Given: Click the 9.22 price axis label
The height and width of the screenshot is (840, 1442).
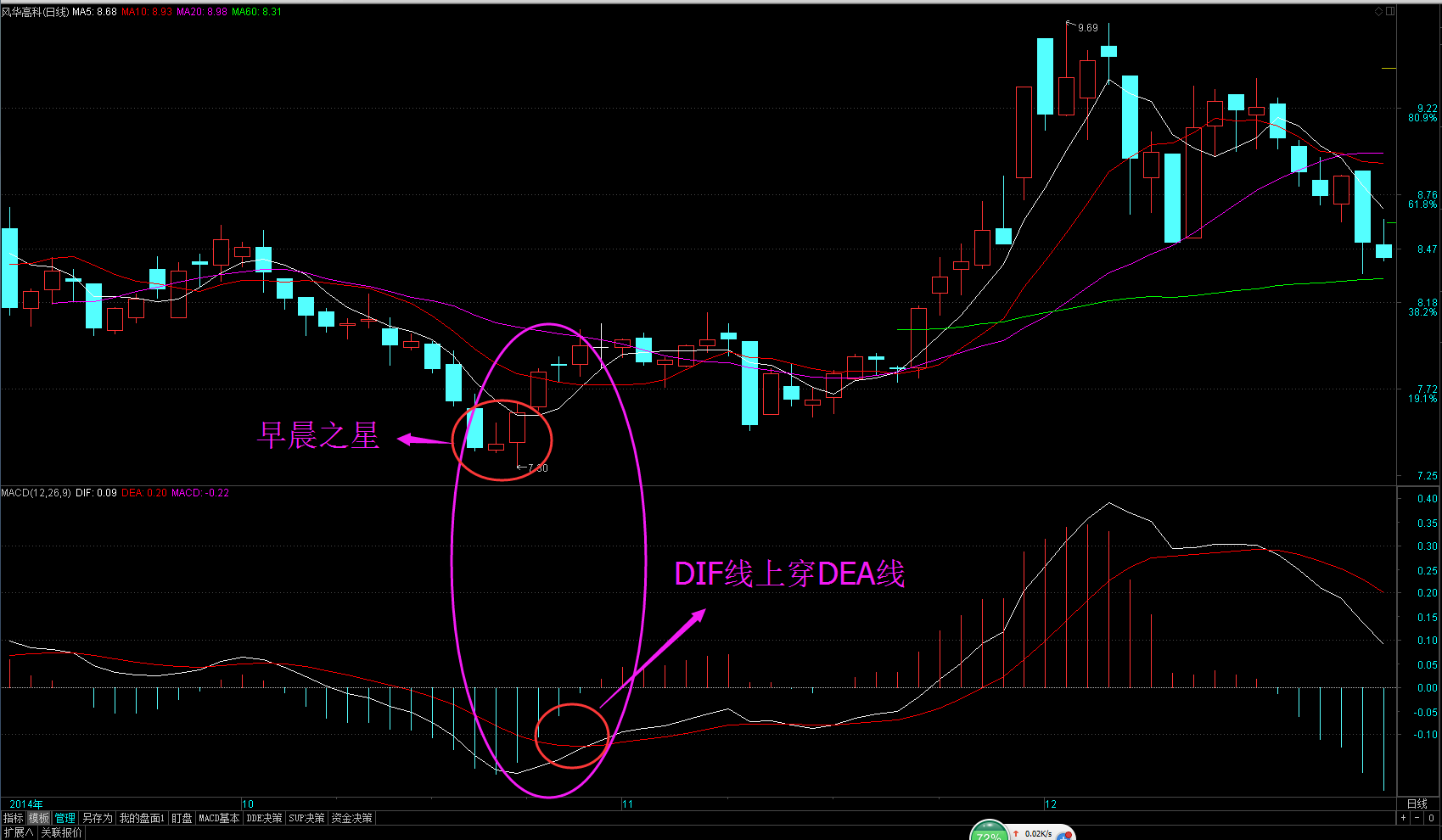Looking at the screenshot, I should coord(1428,109).
